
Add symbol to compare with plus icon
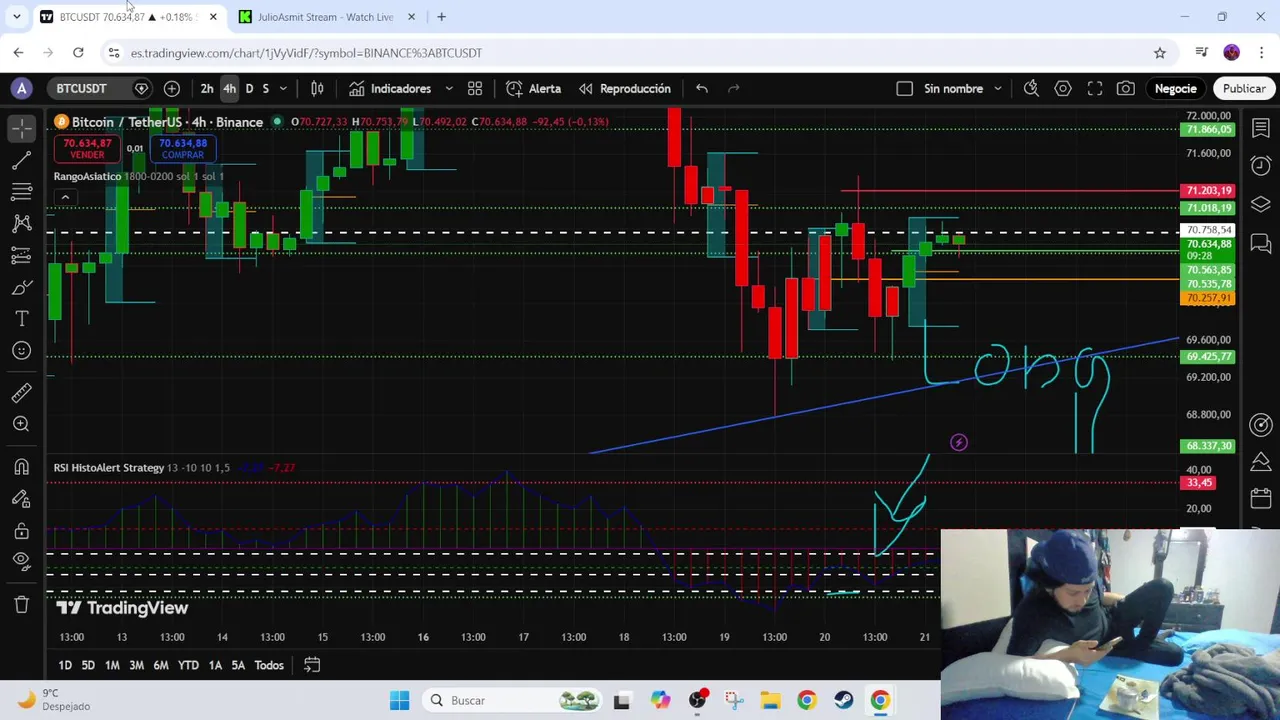(x=172, y=89)
